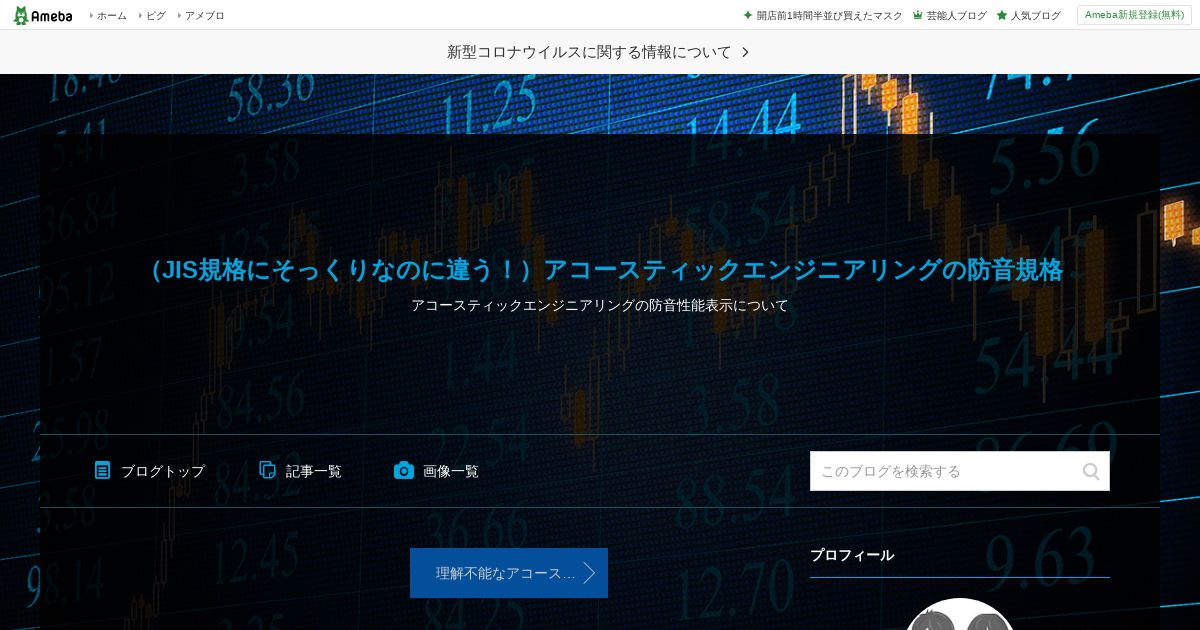Click the crown icon for 芸能人ブログ
This screenshot has height=630, width=1200.
[918, 15]
